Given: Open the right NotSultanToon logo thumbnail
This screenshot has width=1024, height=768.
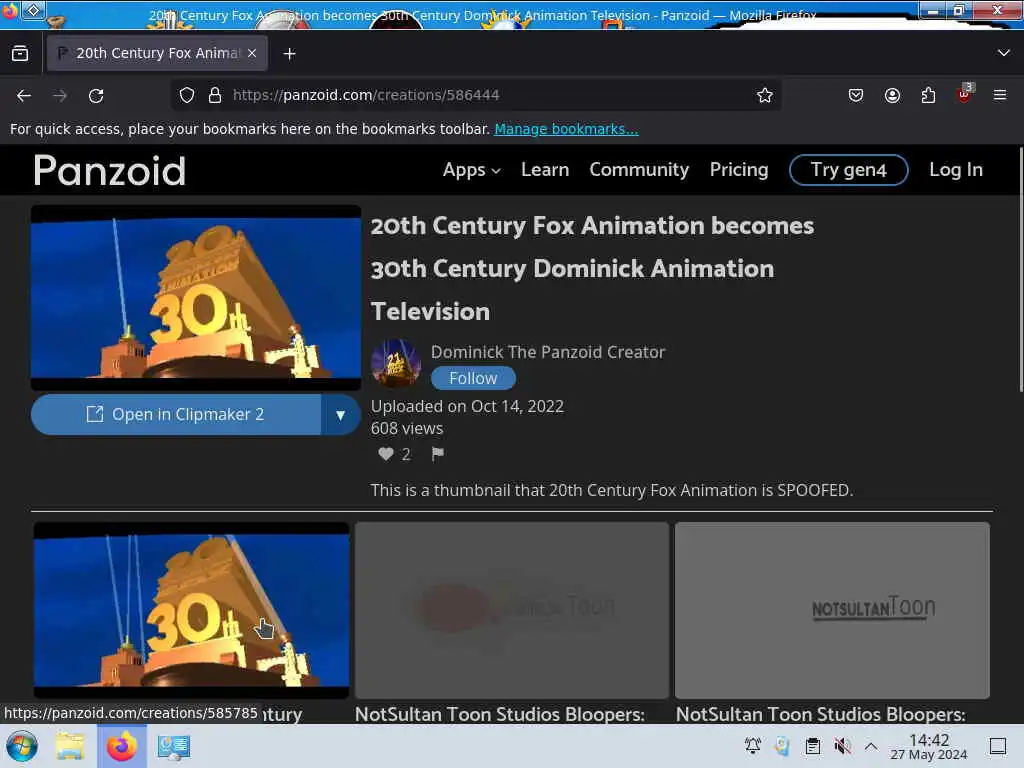Looking at the screenshot, I should click(832, 610).
